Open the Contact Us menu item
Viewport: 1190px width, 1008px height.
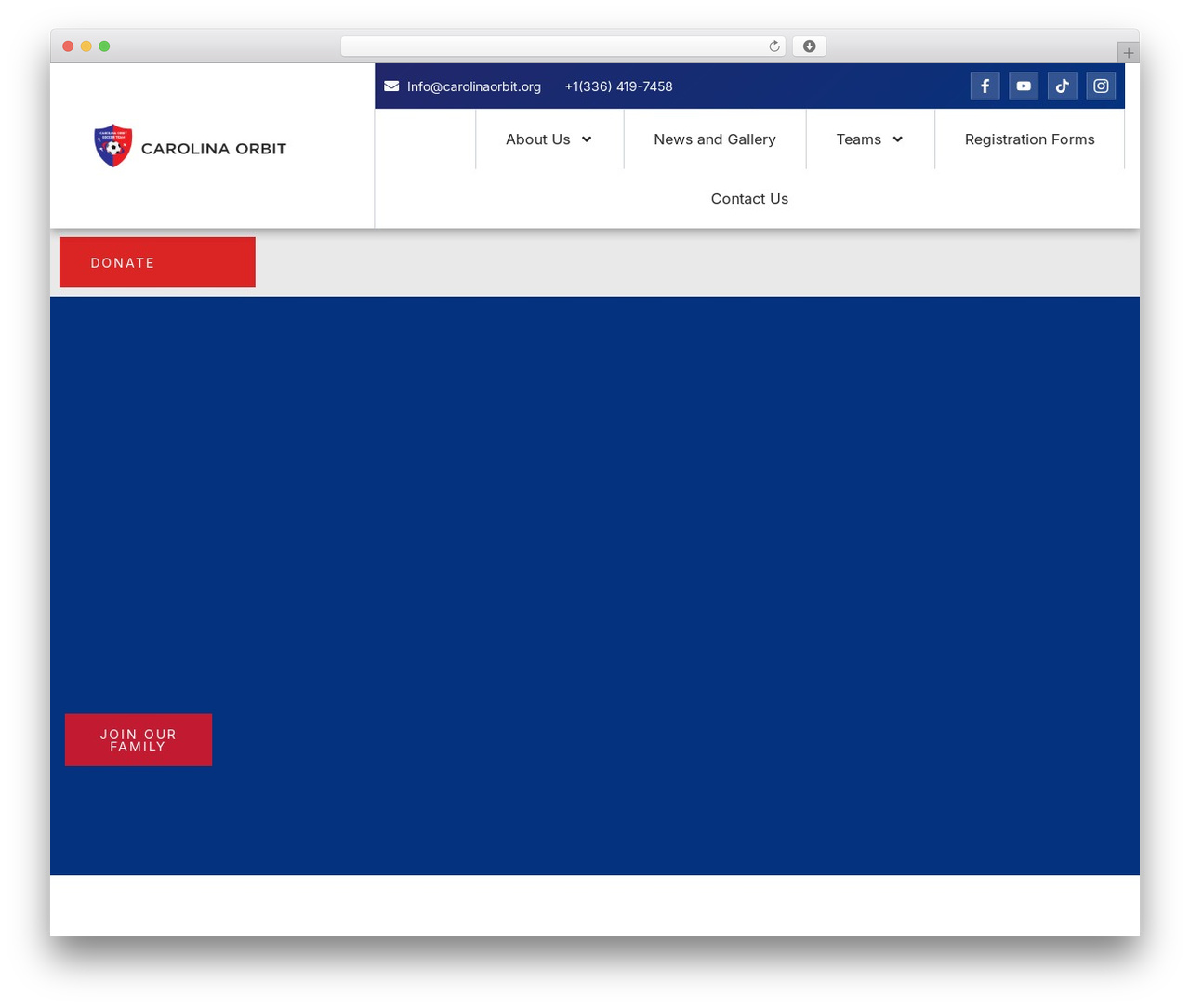point(749,199)
